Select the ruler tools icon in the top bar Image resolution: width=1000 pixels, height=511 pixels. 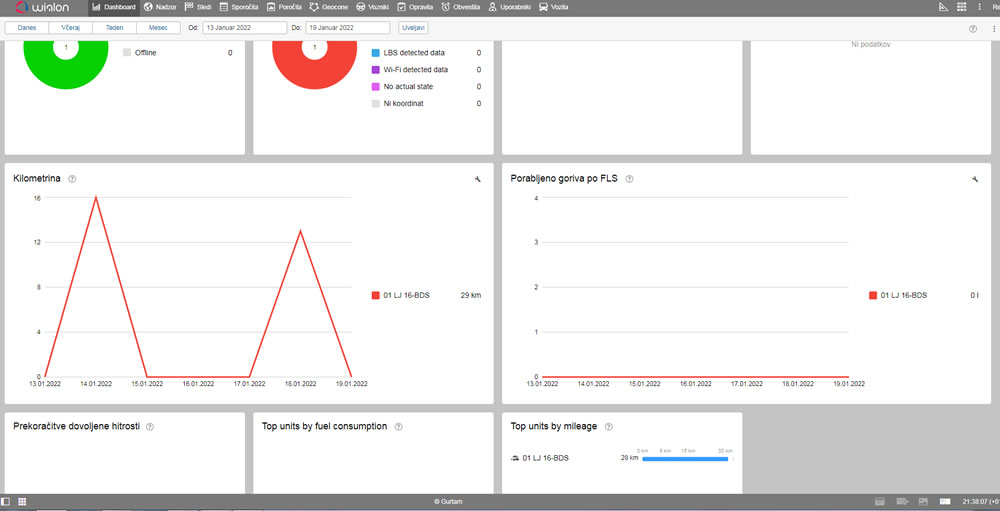pyautogui.click(x=943, y=7)
